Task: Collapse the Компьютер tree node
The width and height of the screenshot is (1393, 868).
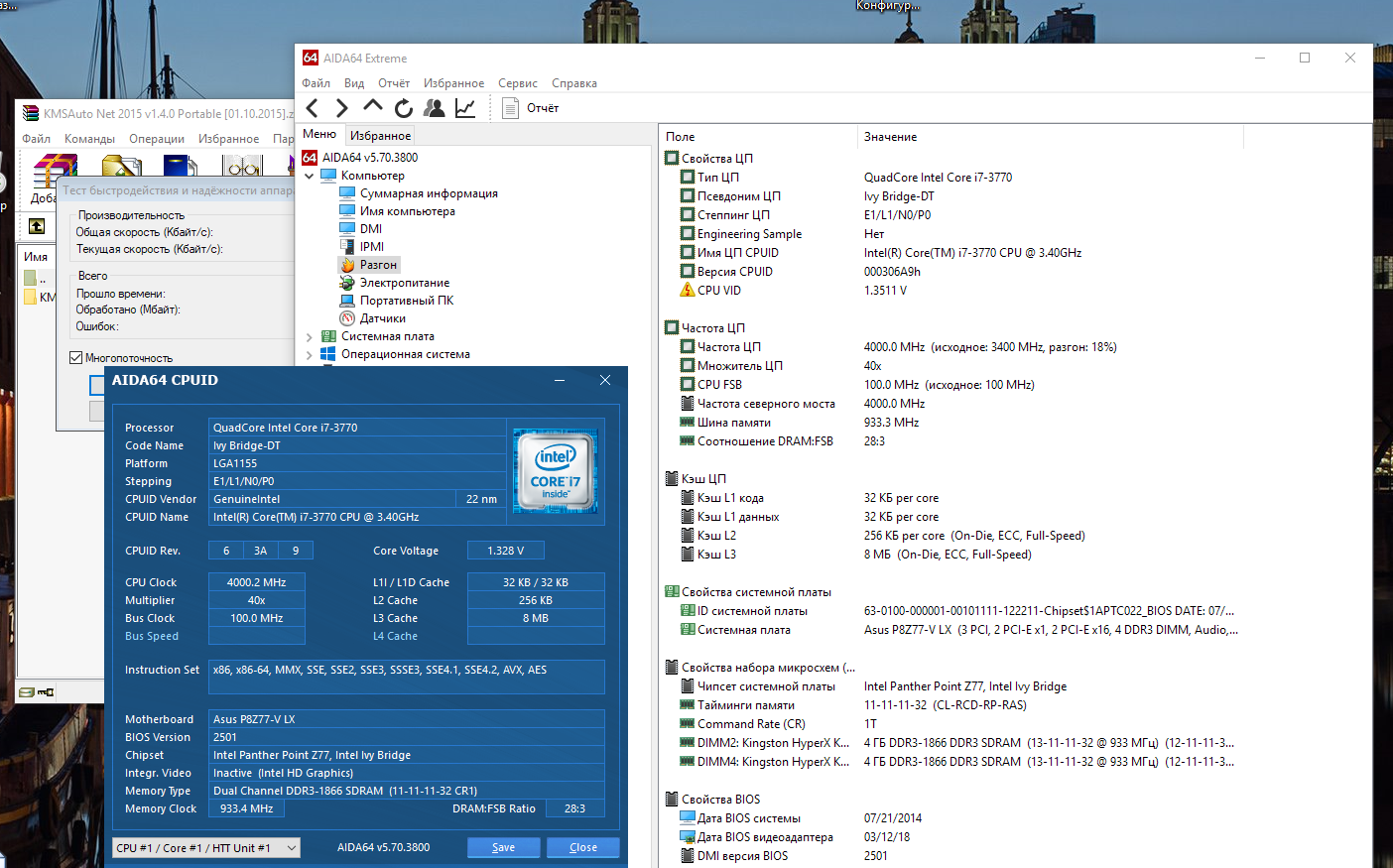Action: point(310,176)
